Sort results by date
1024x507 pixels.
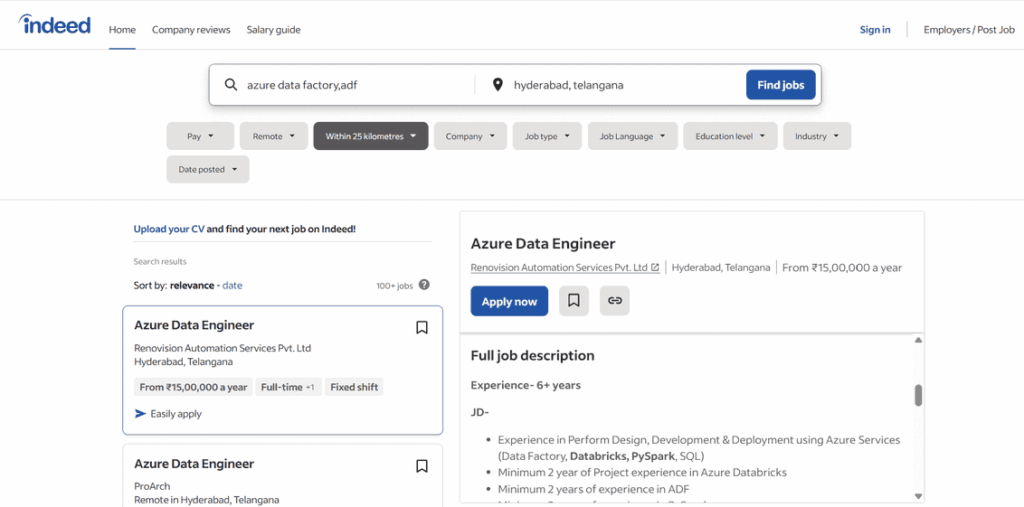232,286
